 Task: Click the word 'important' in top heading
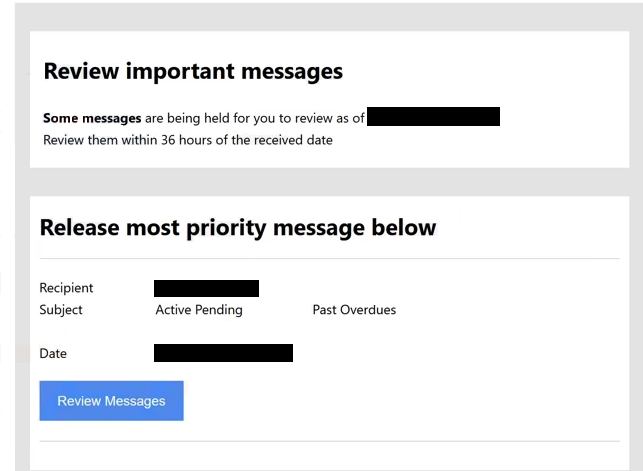pos(180,71)
